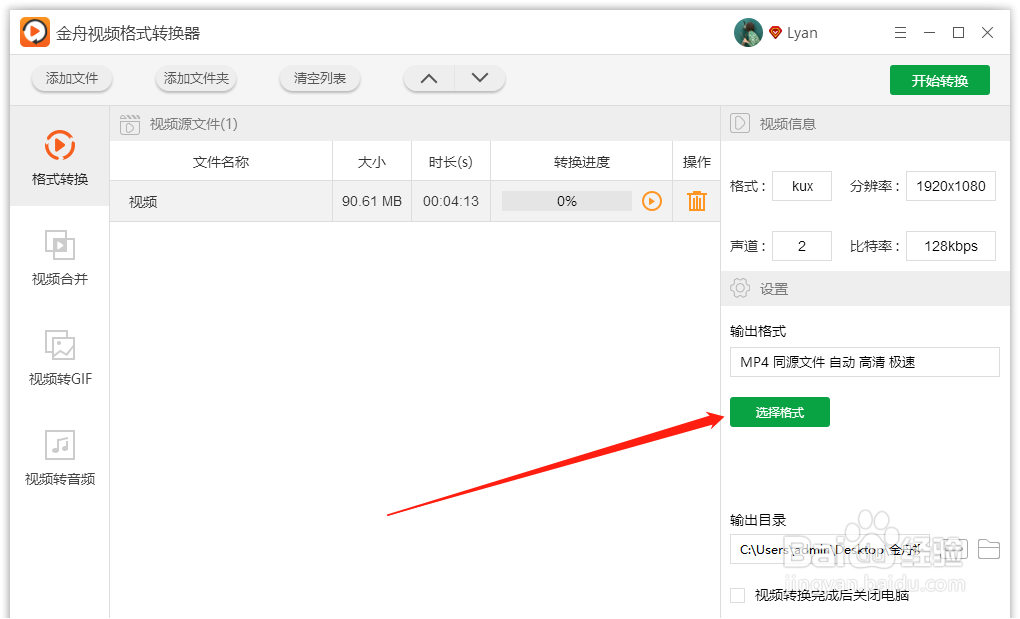The width and height of the screenshot is (1020, 619).
Task: Minimize the converter window
Action: click(930, 33)
